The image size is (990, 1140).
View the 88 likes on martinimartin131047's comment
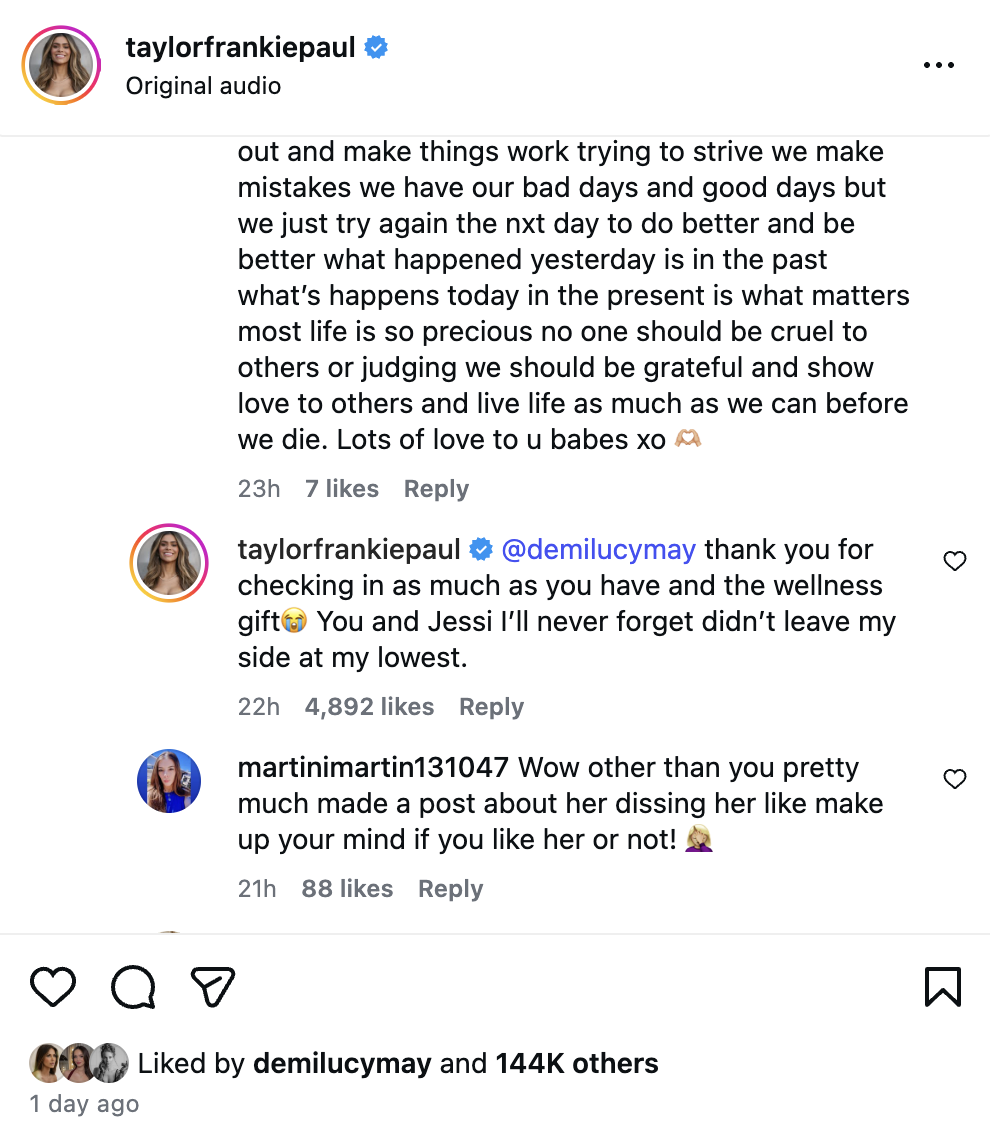pyautogui.click(x=347, y=889)
